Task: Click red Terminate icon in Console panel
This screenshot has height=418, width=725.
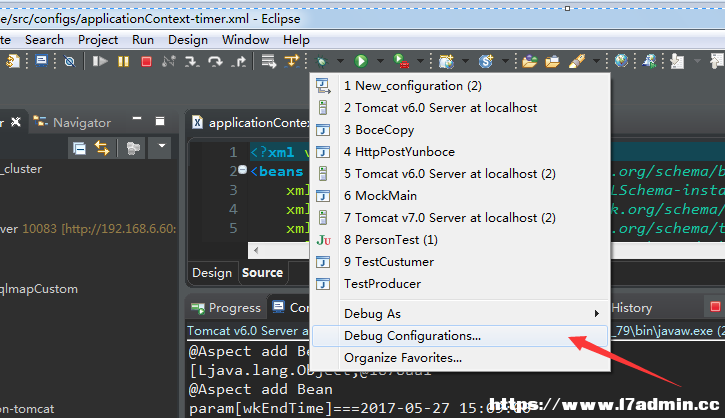Action: click(715, 307)
